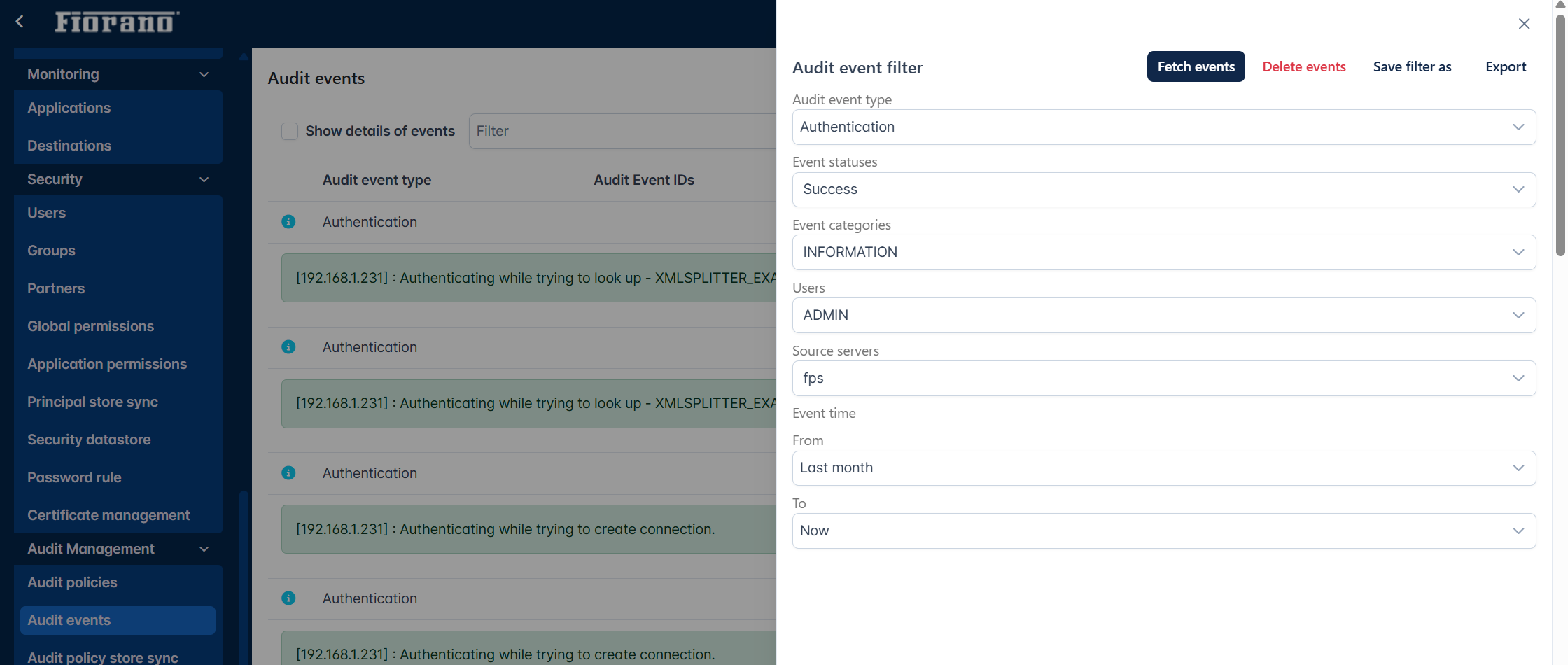This screenshot has width=1568, height=665.
Task: Open the Audit event type dropdown
Action: tap(1163, 127)
